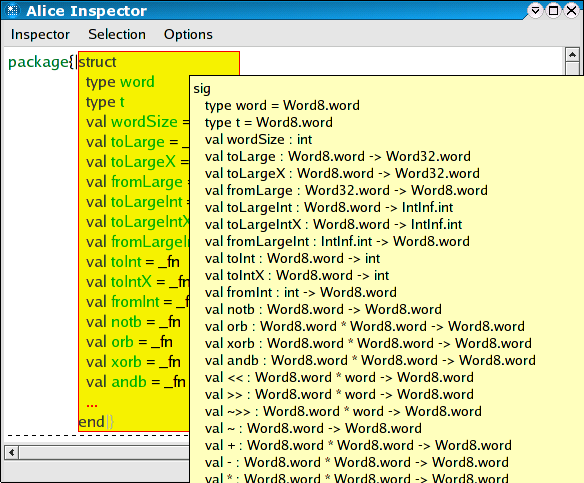Click the 'type word' entry
Viewport: 584px width, 483px height.
point(120,82)
